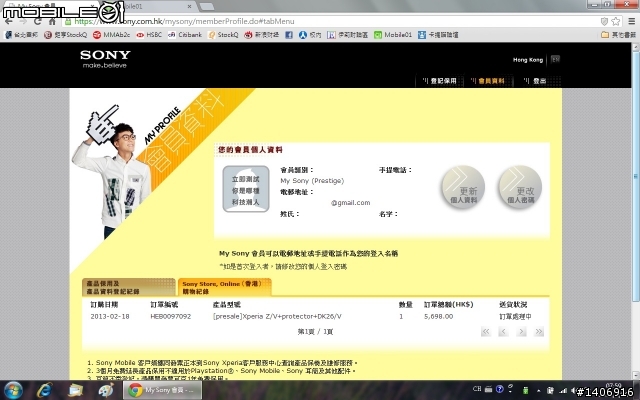Open the 新浪財經 Weibo-icon bookmark

coord(262,35)
